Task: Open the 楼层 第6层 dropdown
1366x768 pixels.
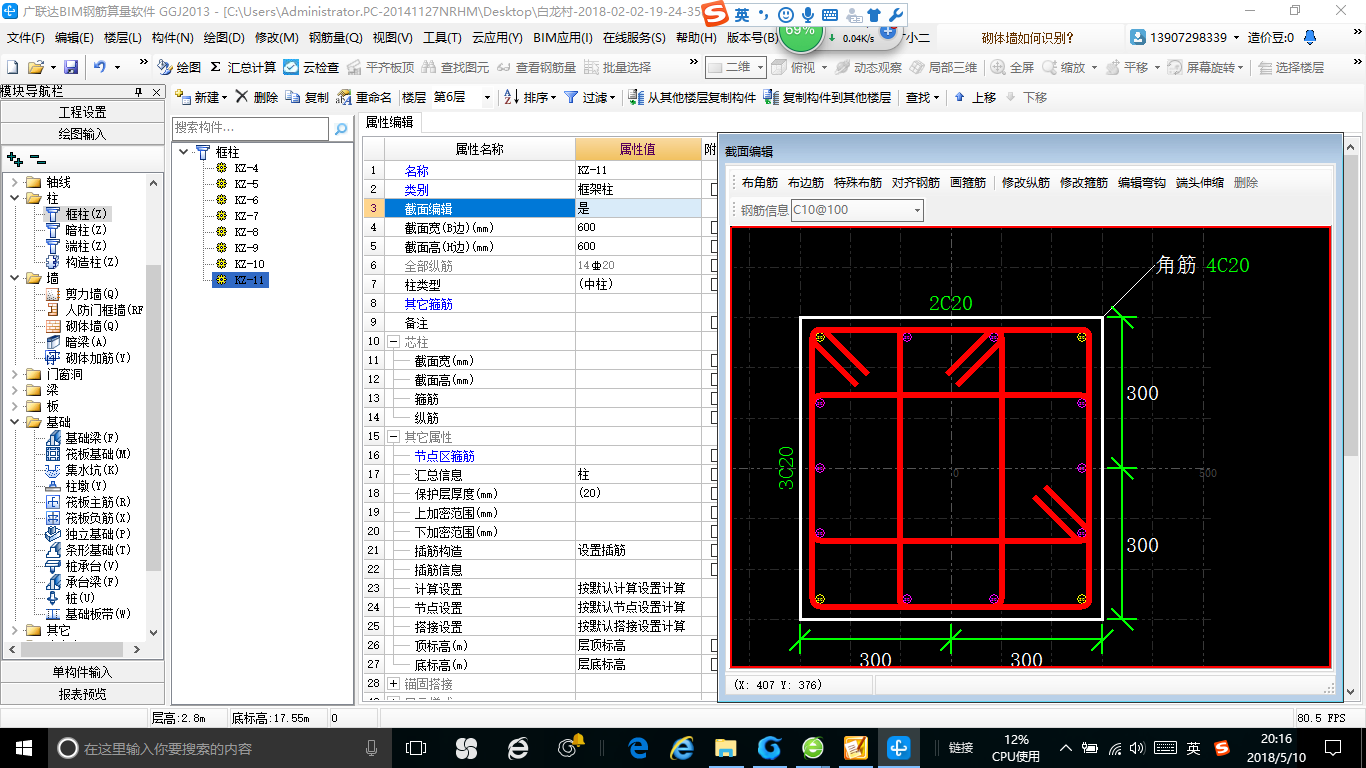Action: click(487, 97)
